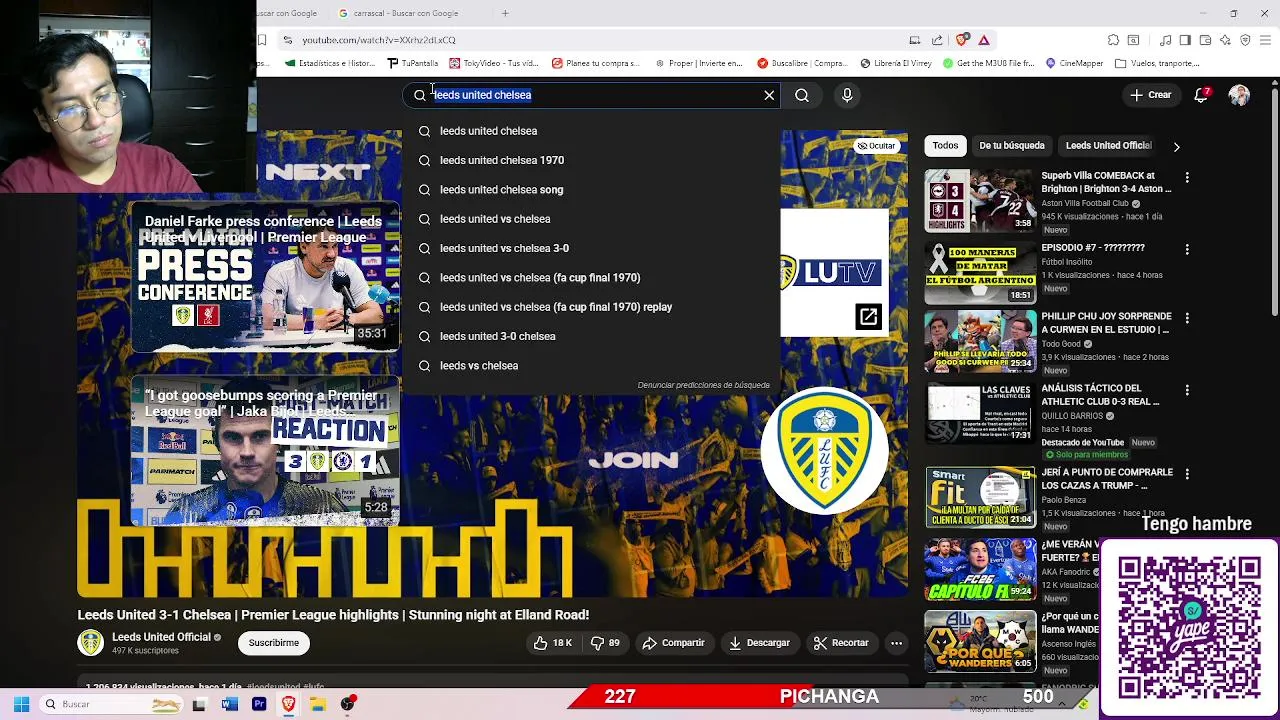
Task: Click the share page icon in address bar
Action: tap(937, 40)
